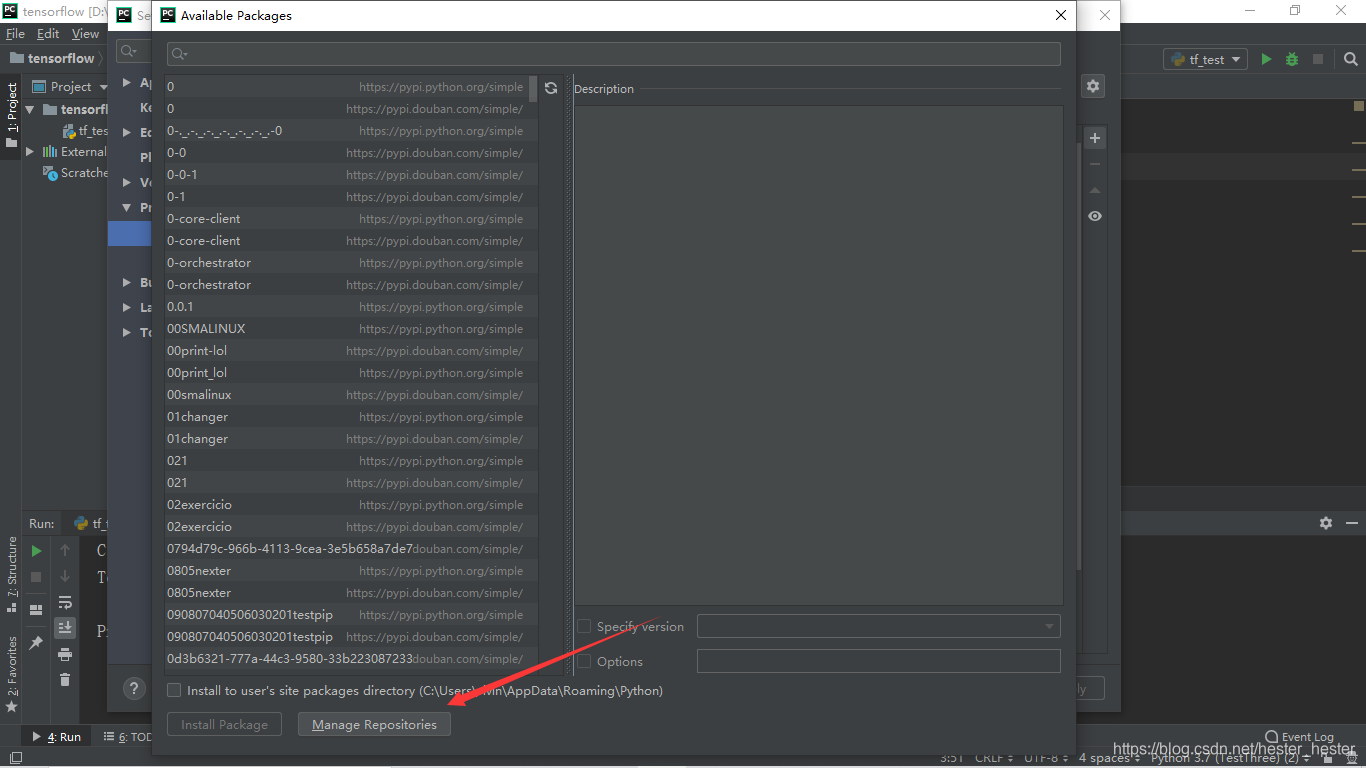Open the File menu

click(15, 34)
